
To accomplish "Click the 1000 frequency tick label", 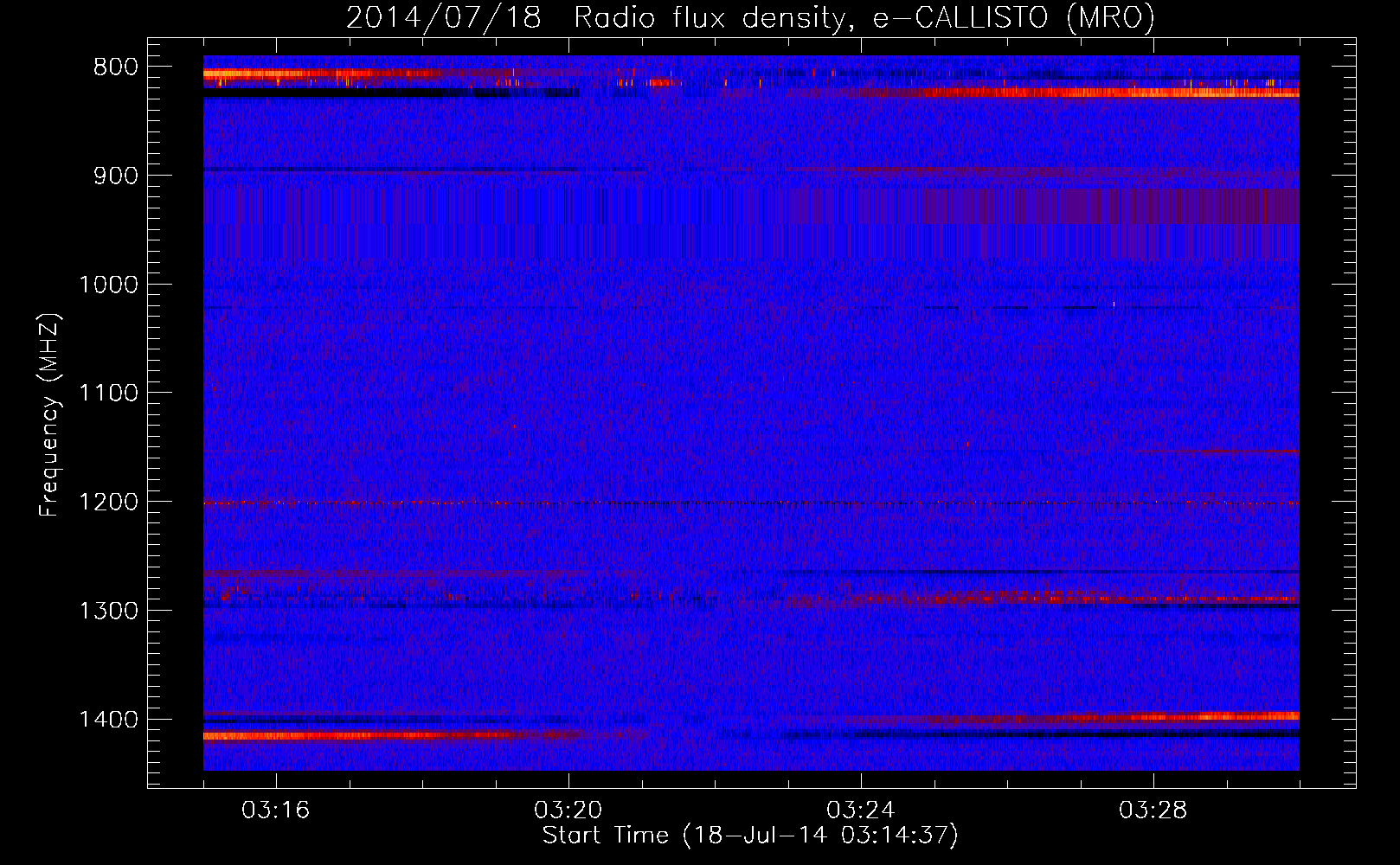I will [108, 285].
